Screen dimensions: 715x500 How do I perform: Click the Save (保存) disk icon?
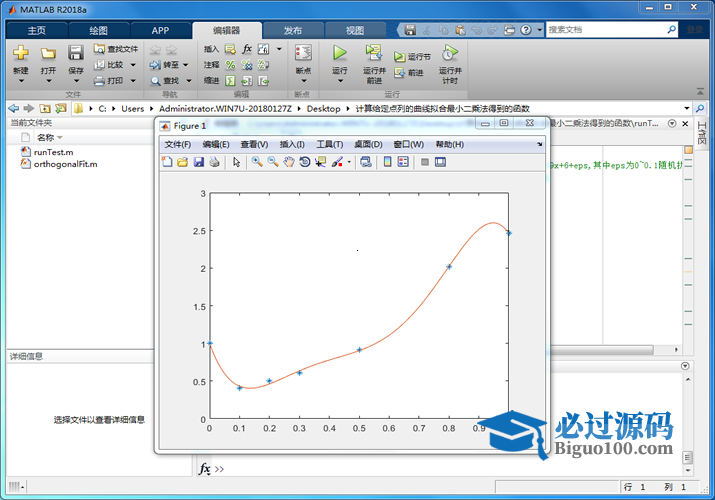[76, 53]
